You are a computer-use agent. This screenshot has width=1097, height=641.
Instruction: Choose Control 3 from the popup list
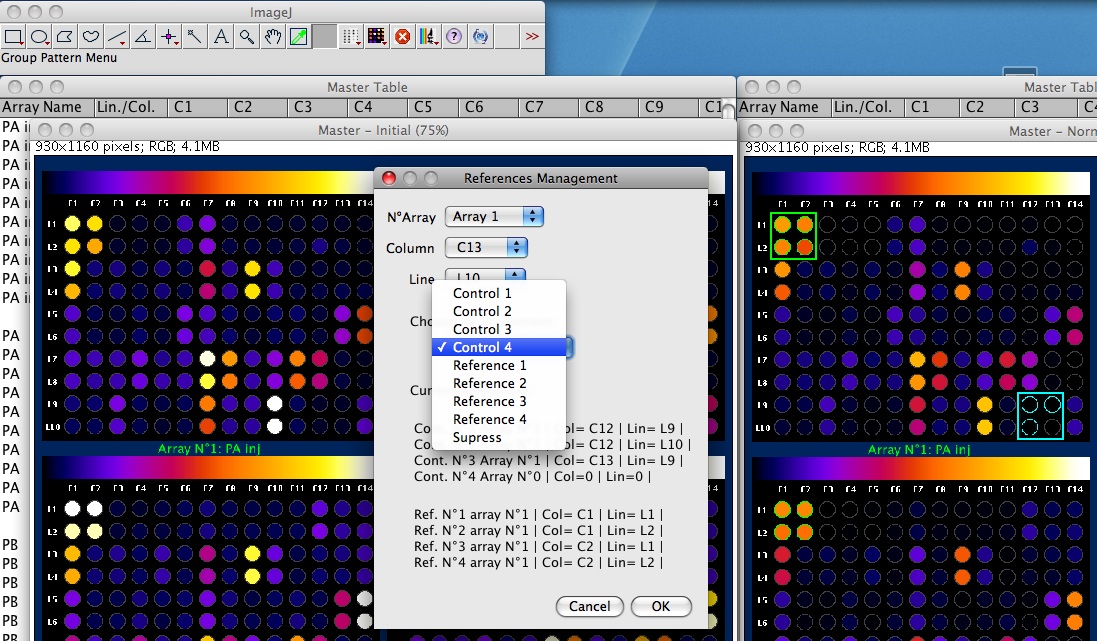pyautogui.click(x=499, y=330)
